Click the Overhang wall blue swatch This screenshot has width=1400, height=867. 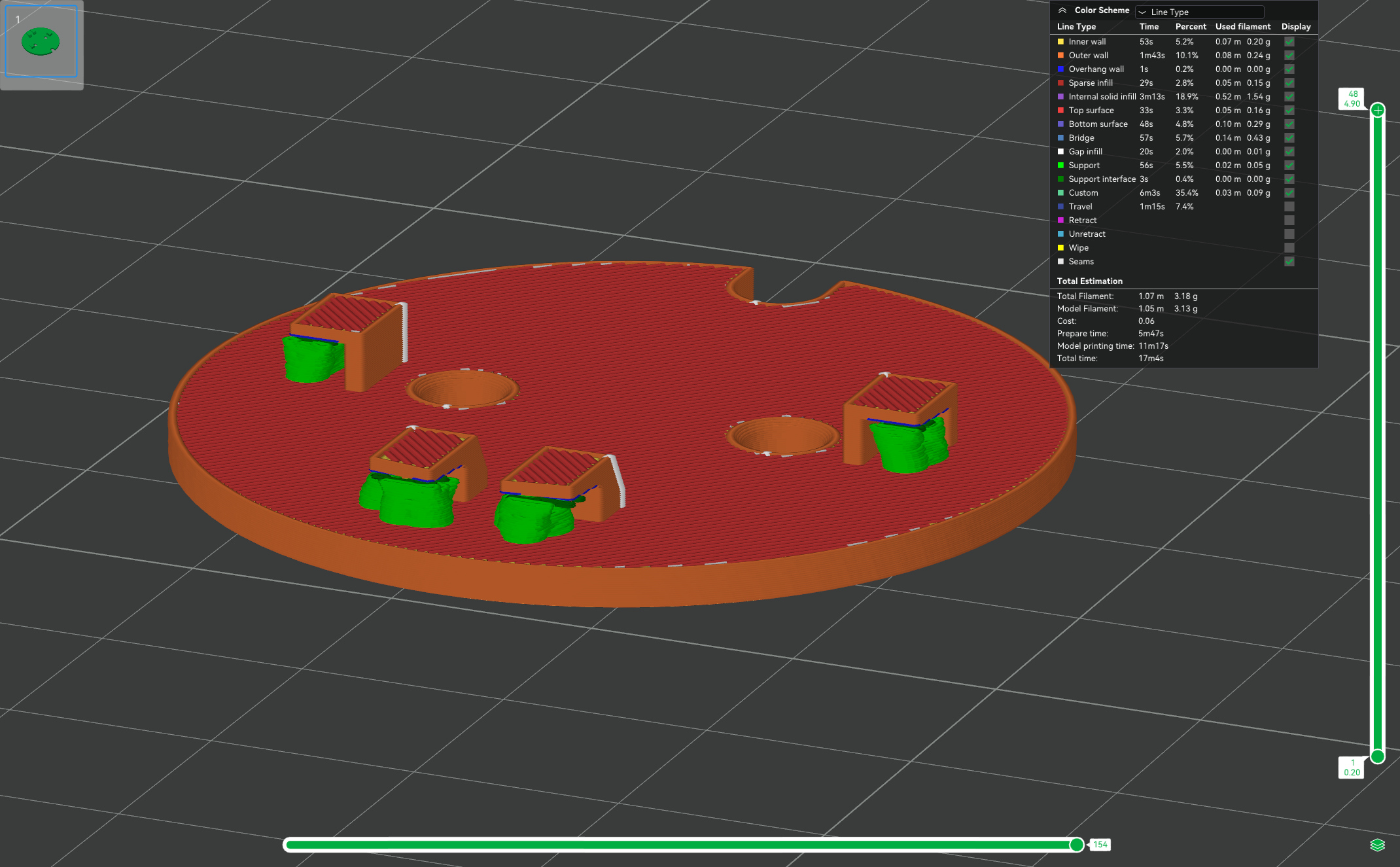(x=1060, y=69)
